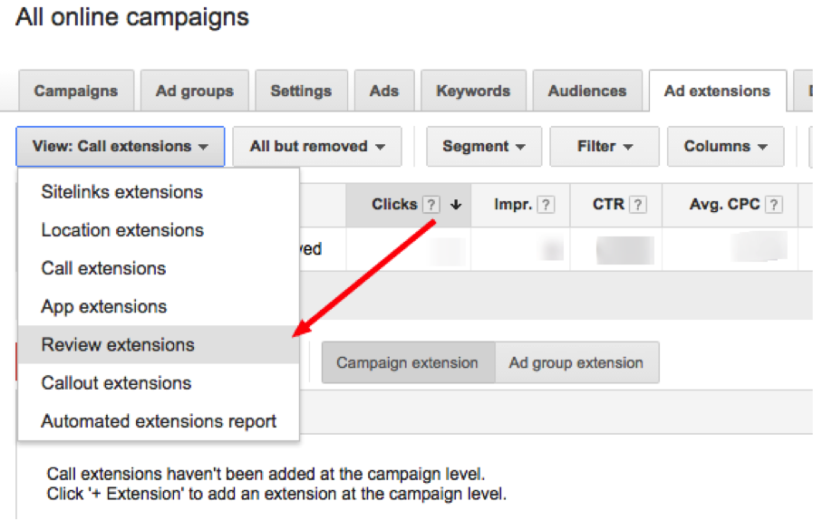
Task: Choose Sitelinks extensions in the list
Action: pos(122,192)
